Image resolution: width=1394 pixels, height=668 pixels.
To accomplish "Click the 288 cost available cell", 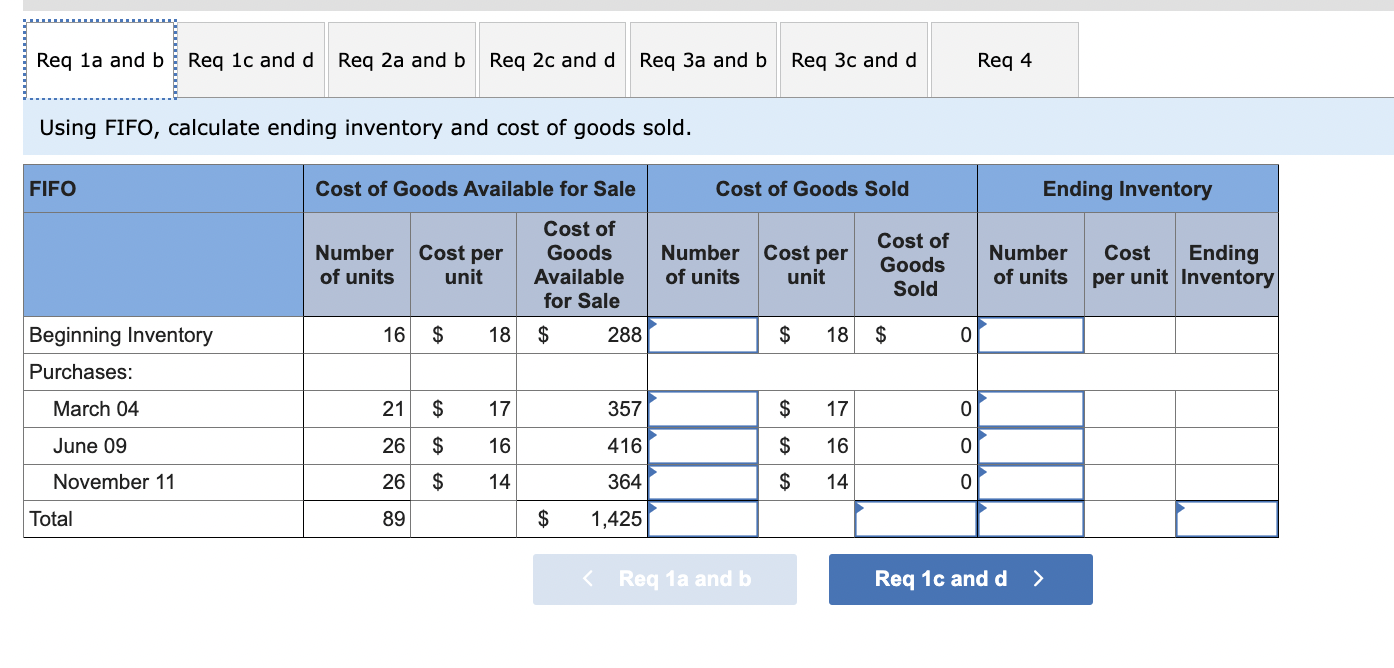I will click(581, 335).
